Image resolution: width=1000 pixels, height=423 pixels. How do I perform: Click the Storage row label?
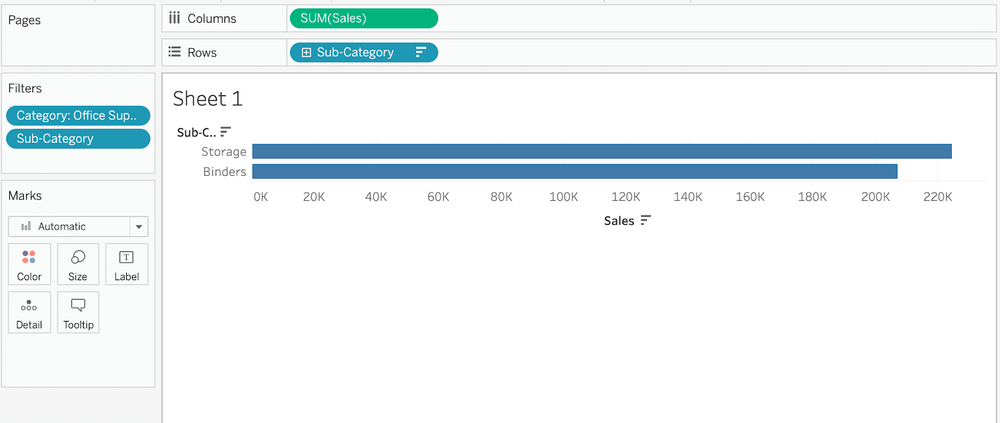223,152
